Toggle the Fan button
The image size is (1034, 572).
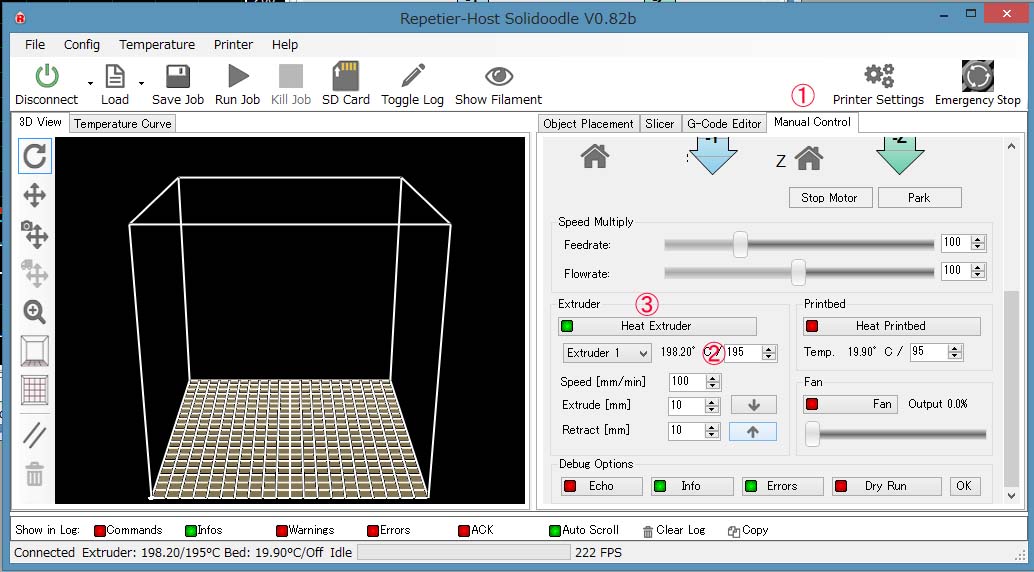coord(851,404)
